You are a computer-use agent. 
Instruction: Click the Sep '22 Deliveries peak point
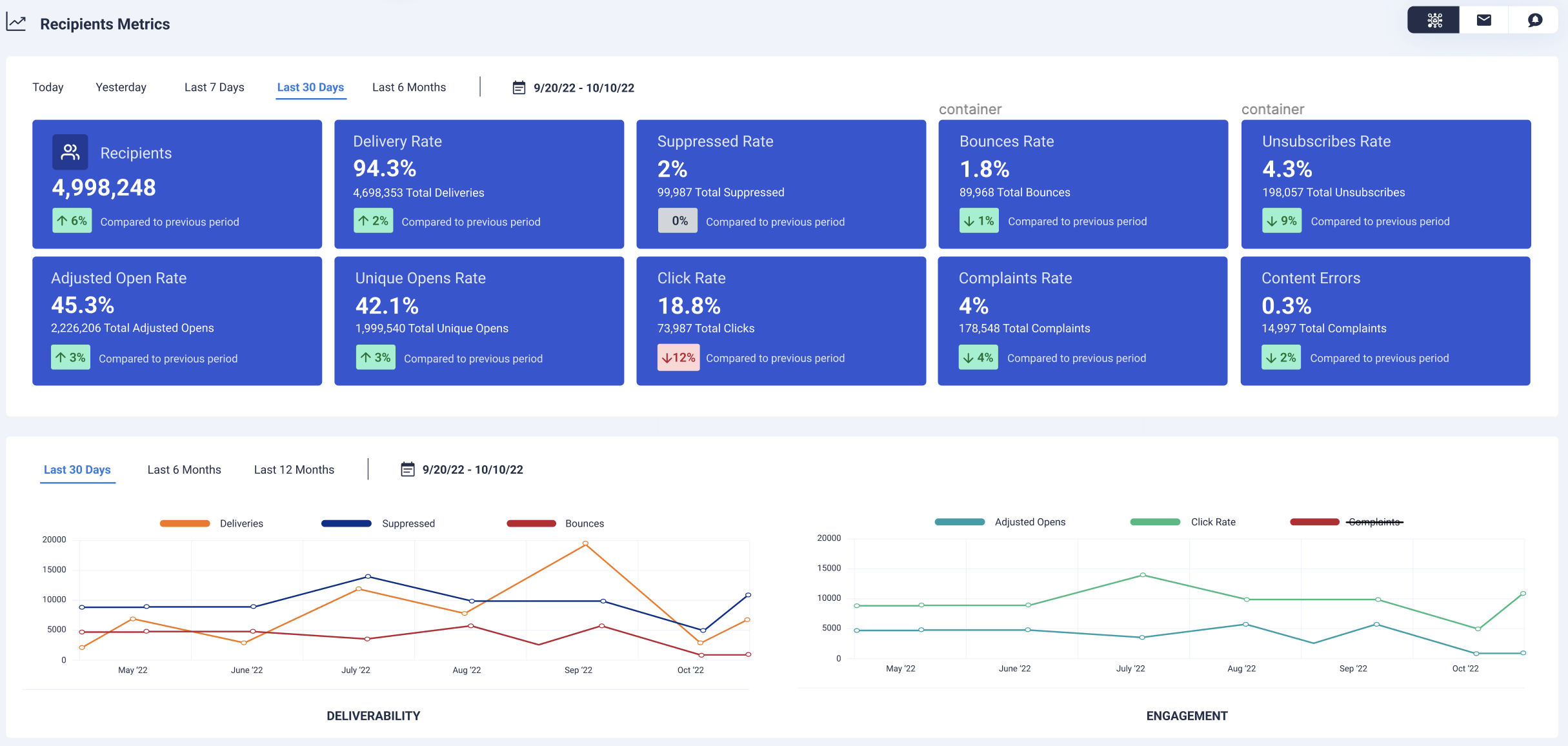point(585,543)
